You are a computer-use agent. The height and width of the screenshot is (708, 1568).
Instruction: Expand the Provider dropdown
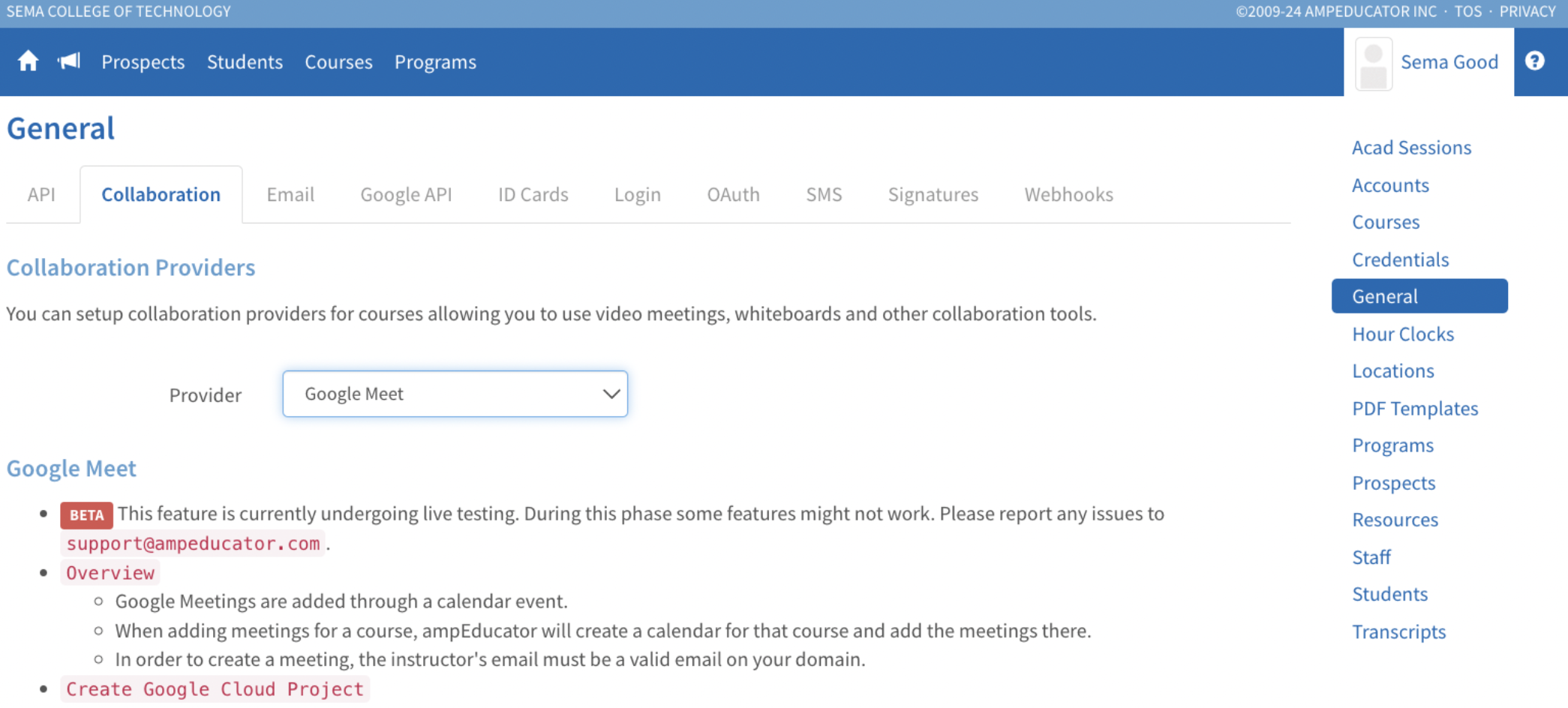[x=455, y=394]
